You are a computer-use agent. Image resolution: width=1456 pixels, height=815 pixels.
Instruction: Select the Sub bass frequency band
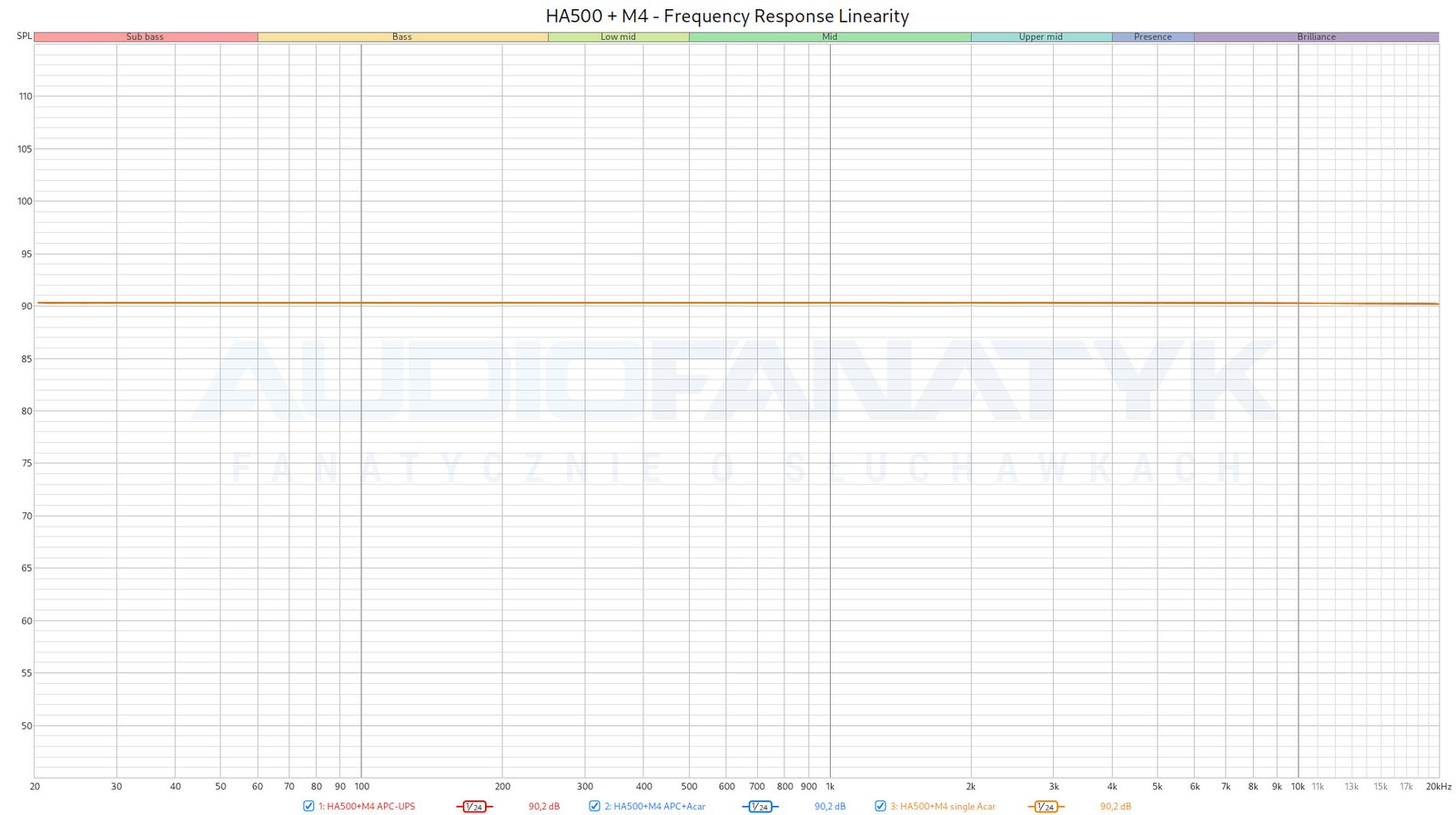click(x=146, y=37)
